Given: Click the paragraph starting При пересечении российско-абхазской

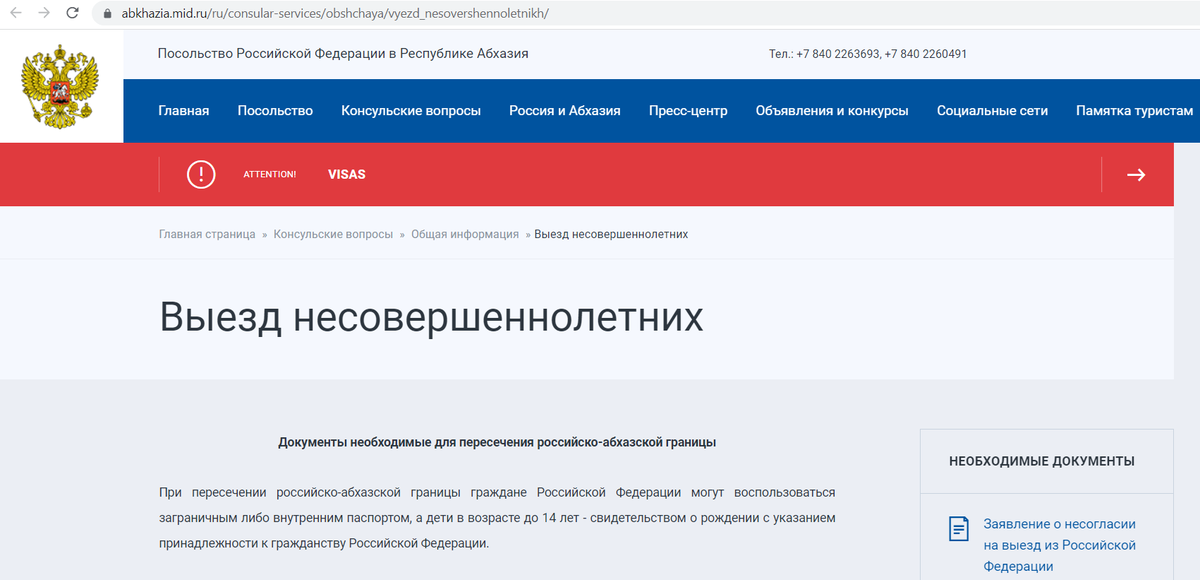Looking at the screenshot, I should click(497, 518).
